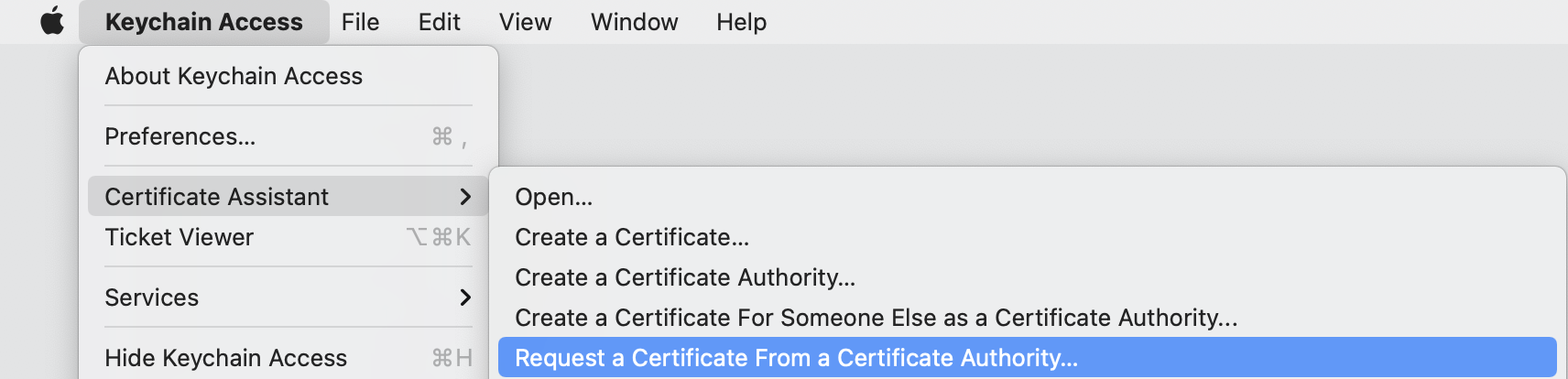This screenshot has height=379, width=1568.
Task: Open the File menu
Action: pos(360,22)
